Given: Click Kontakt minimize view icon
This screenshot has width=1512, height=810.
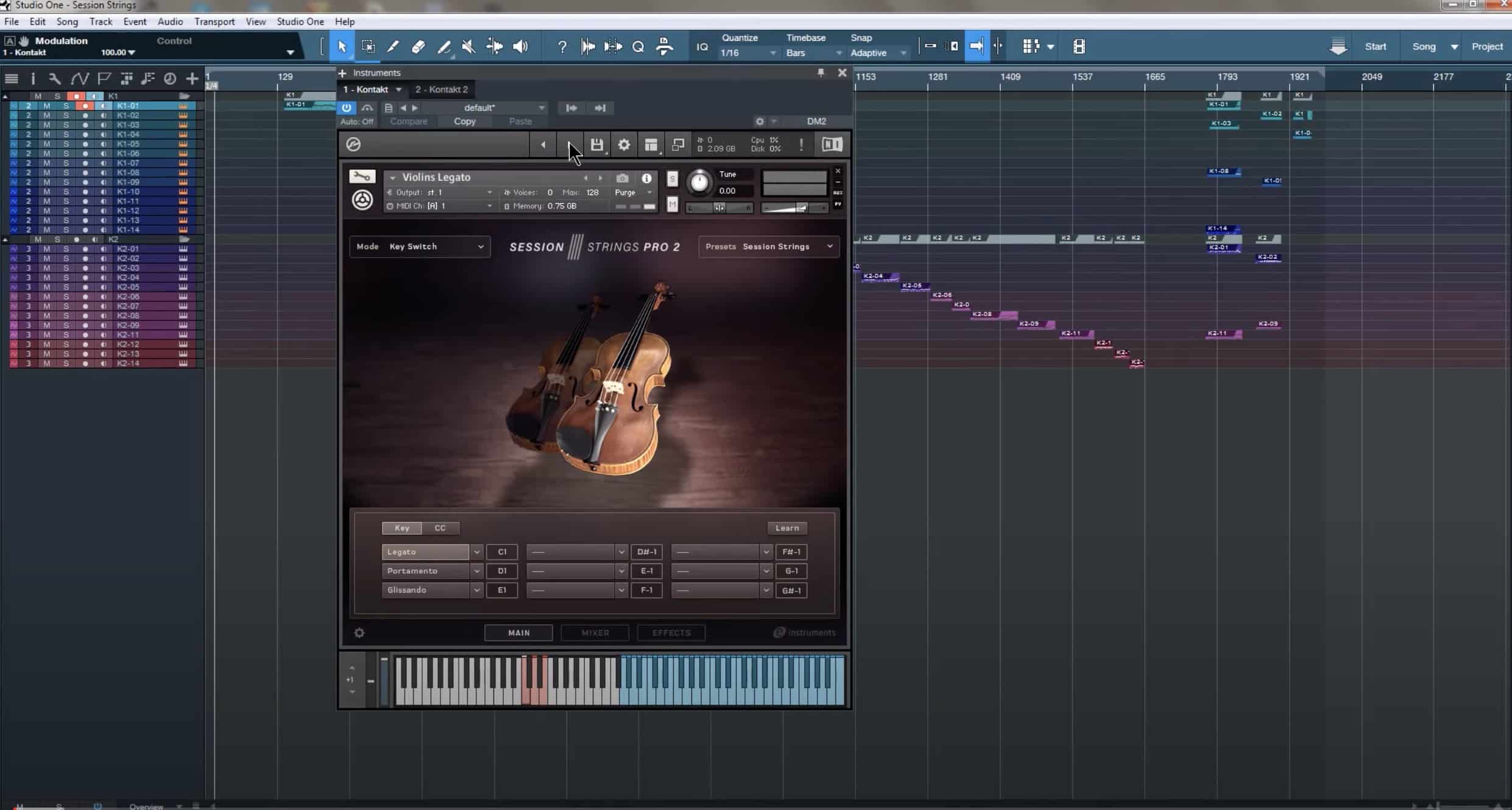Looking at the screenshot, I should tap(678, 144).
